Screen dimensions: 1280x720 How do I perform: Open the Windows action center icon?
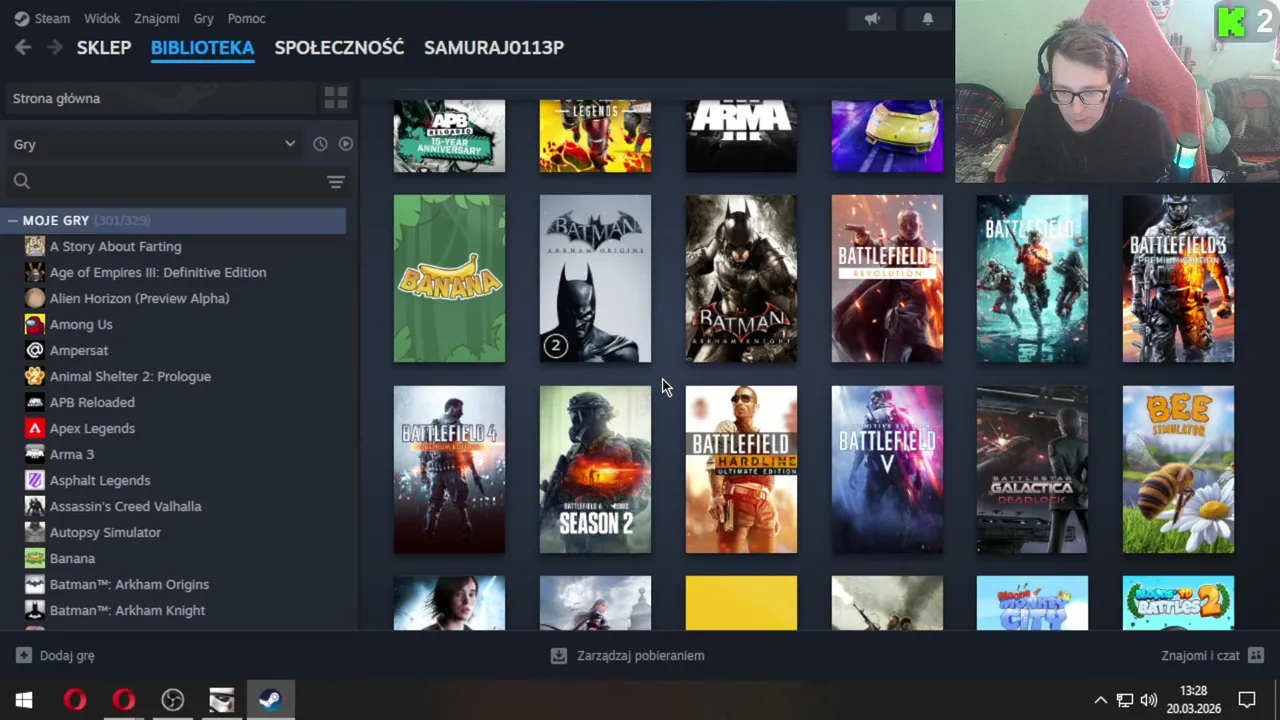click(1247, 700)
